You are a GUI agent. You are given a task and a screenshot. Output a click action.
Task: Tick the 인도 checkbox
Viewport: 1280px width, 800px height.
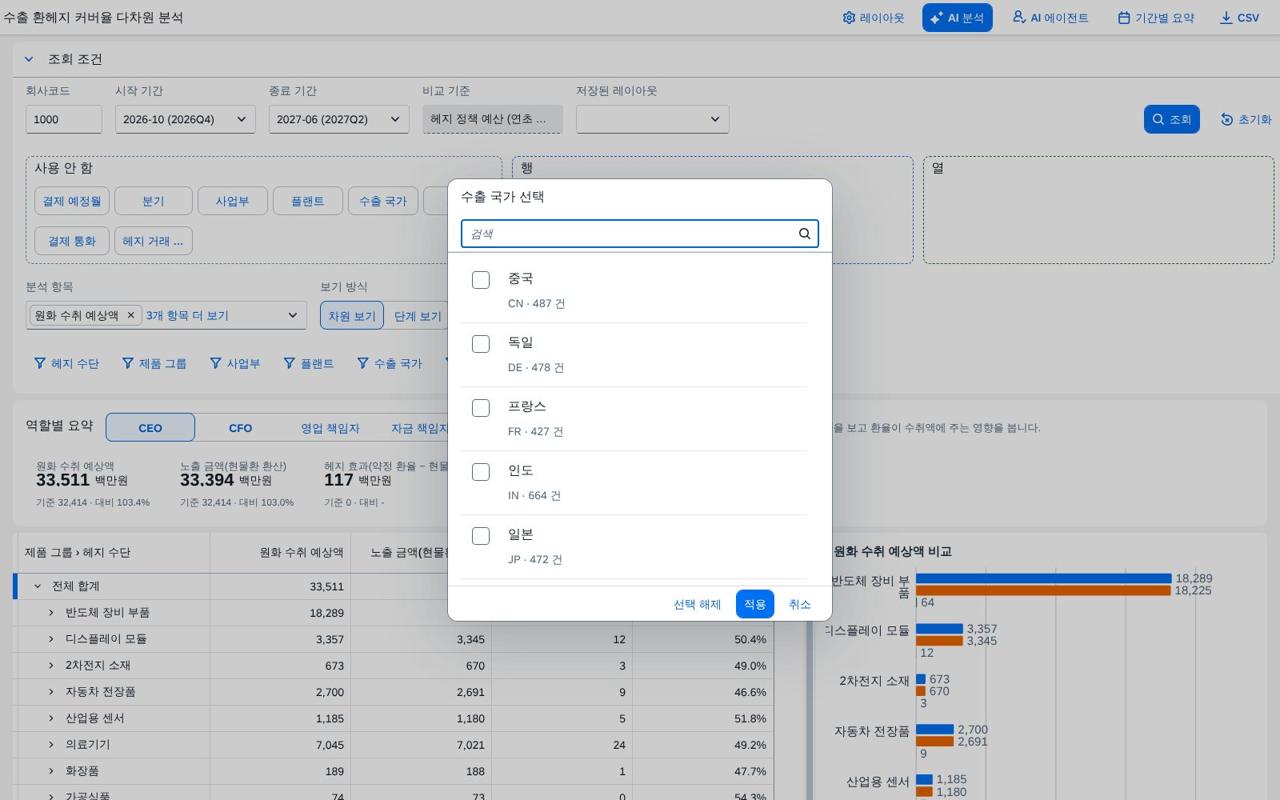481,472
